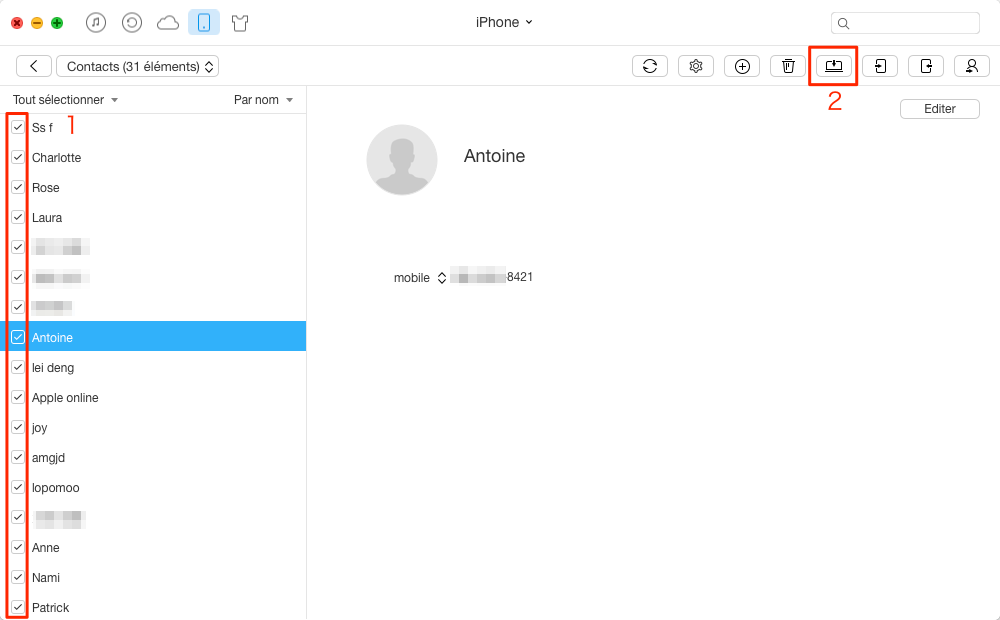Click the Antoine name heading
Viewport: 1000px width, 620px height.
(494, 156)
